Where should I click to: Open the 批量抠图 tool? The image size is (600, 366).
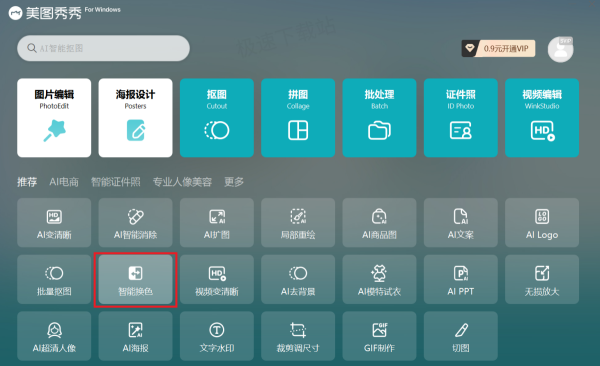coord(54,279)
